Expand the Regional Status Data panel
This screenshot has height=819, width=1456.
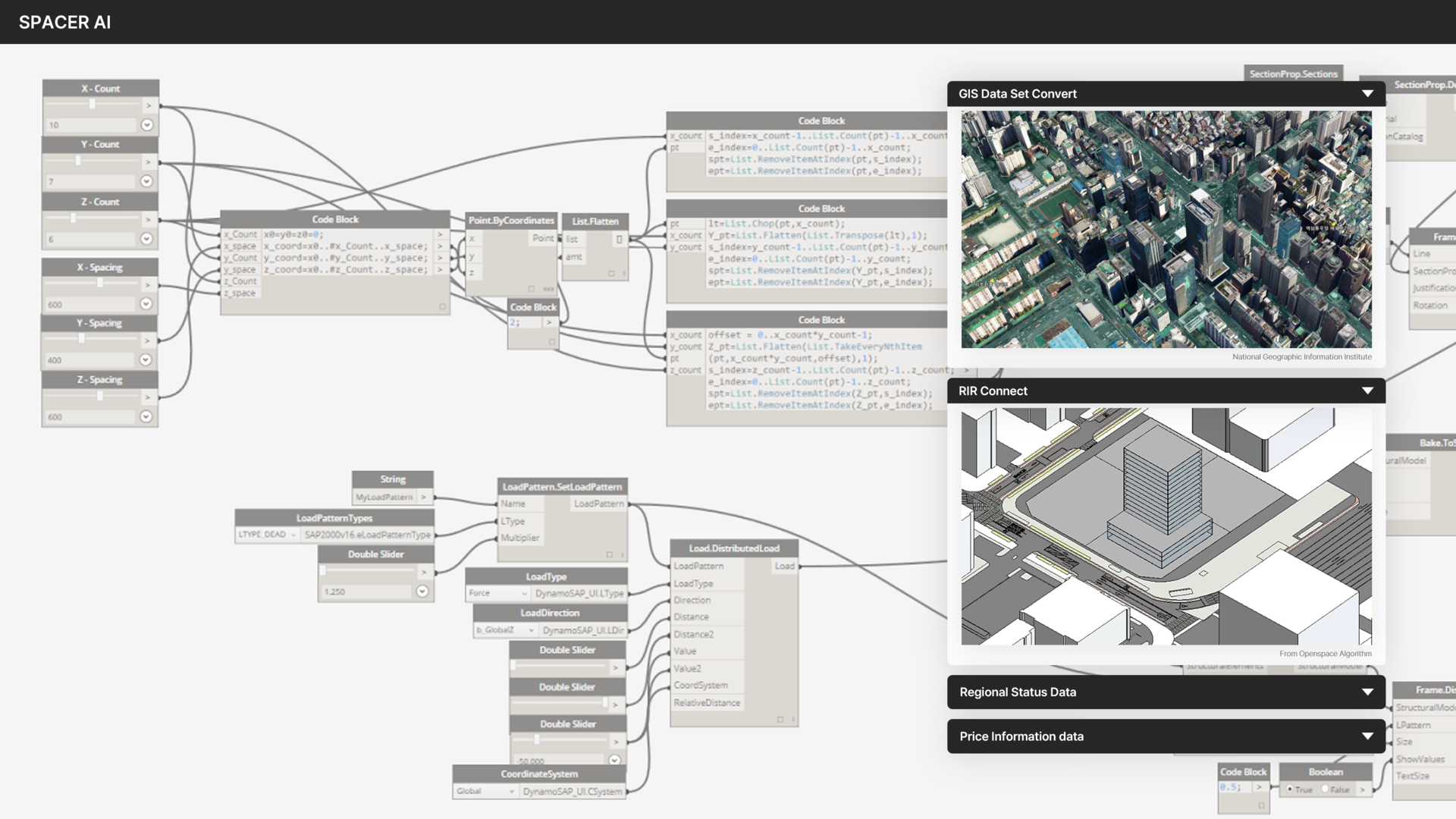coord(1367,692)
